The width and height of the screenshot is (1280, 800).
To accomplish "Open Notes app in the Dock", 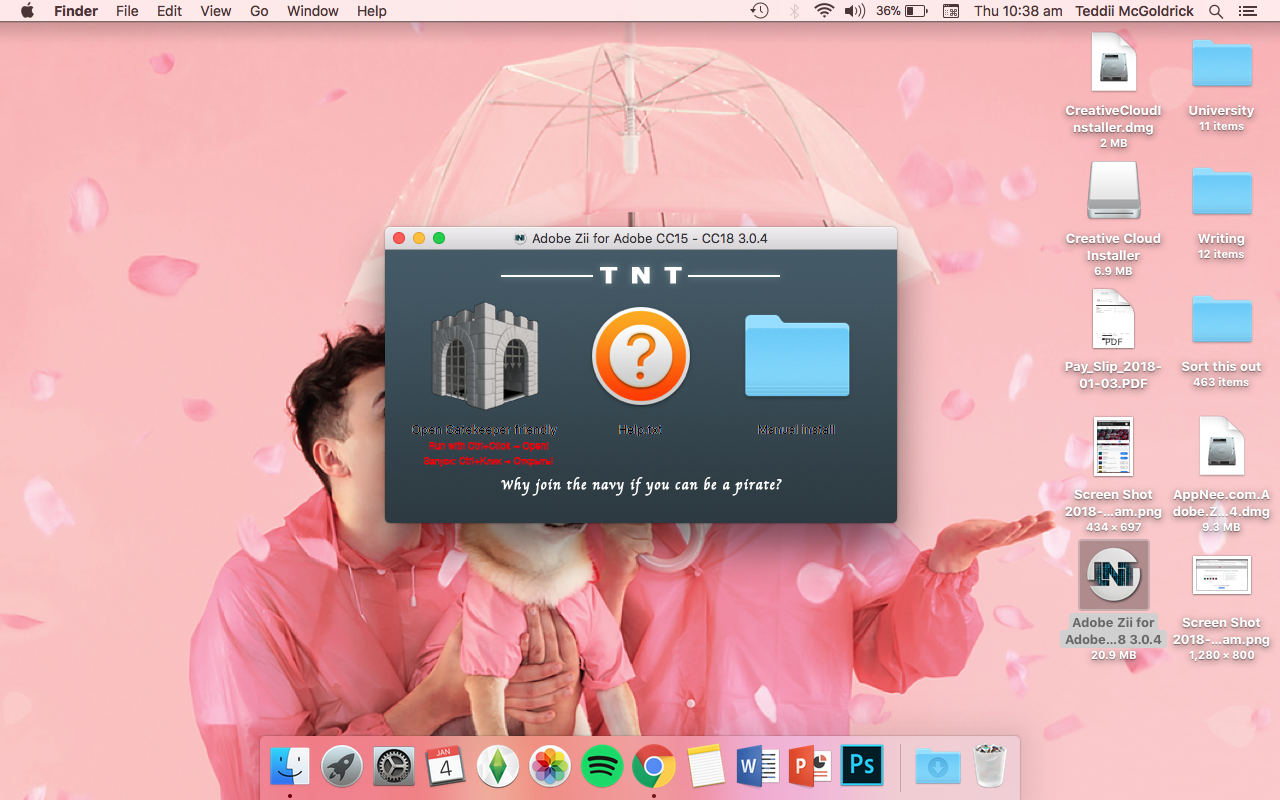I will click(x=705, y=767).
